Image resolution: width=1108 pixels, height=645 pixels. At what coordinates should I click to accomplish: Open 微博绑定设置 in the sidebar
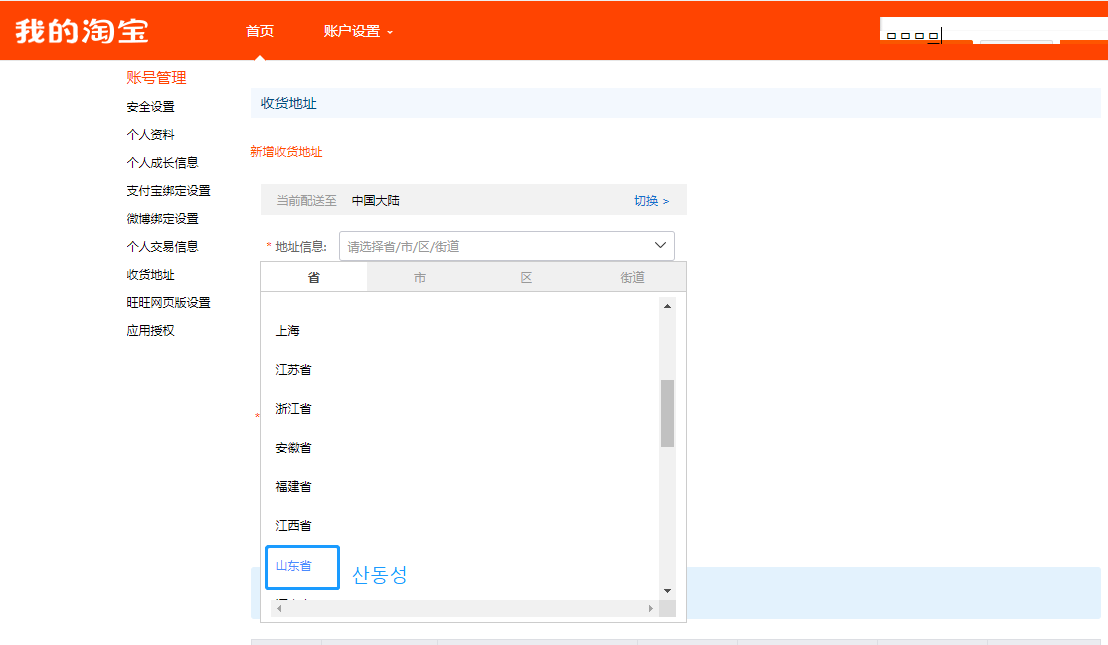click(x=163, y=218)
